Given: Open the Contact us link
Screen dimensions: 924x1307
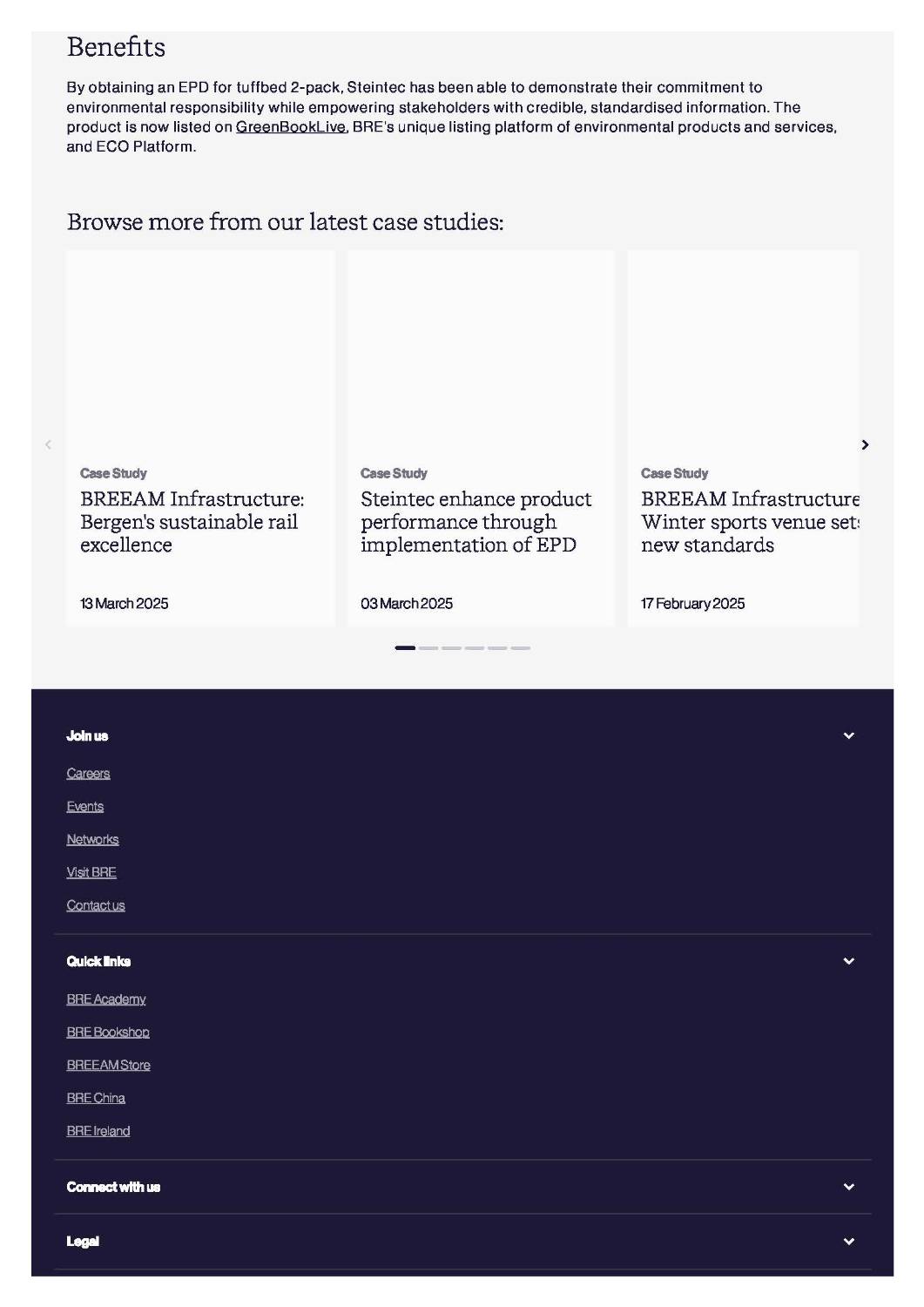Looking at the screenshot, I should [96, 905].
